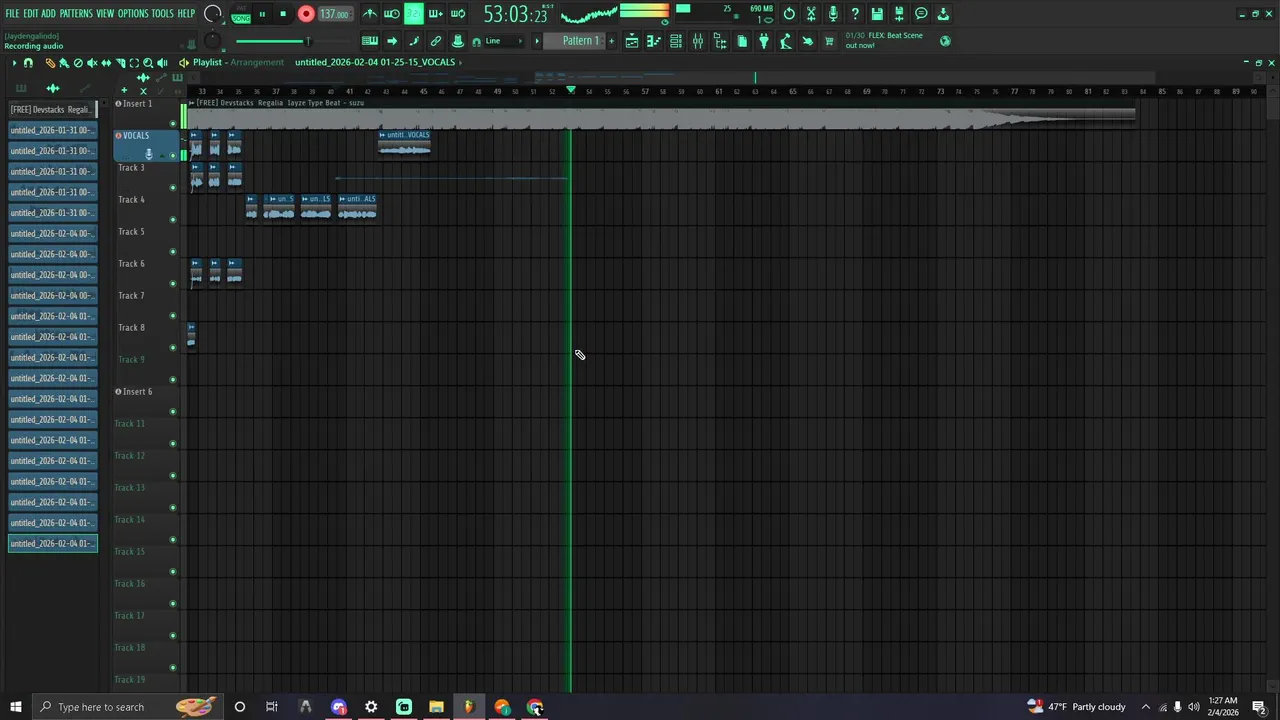Select the Paint brush tool in Playlist
This screenshot has width=1280, height=720.
[64, 63]
